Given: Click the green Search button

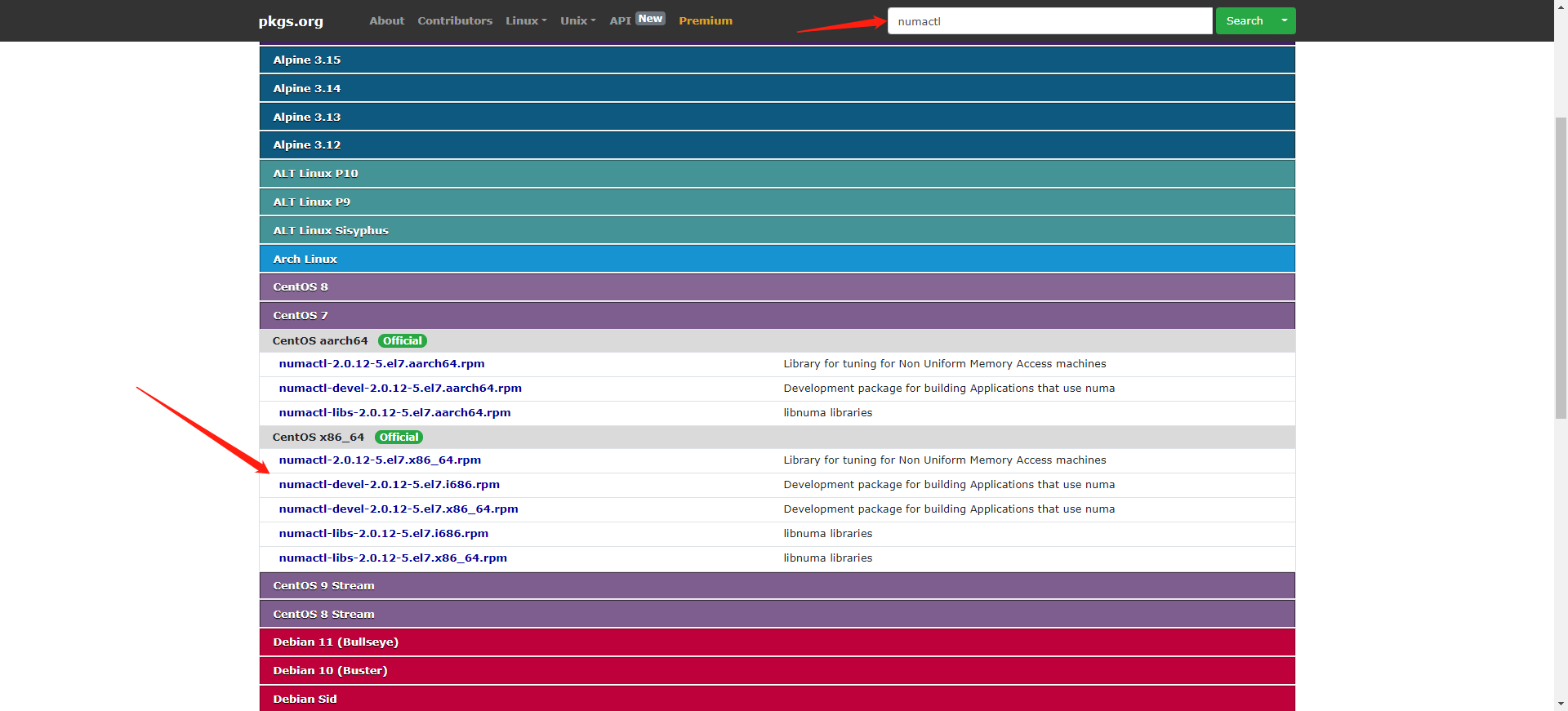Looking at the screenshot, I should [1245, 21].
